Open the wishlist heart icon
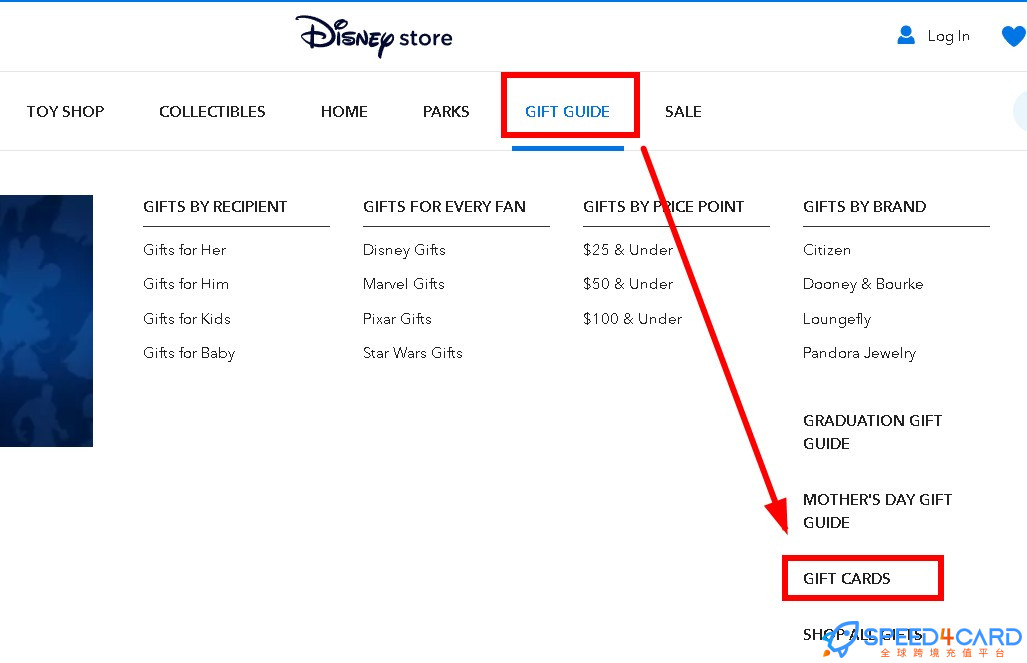The width and height of the screenshot is (1027, 663). (x=1014, y=35)
